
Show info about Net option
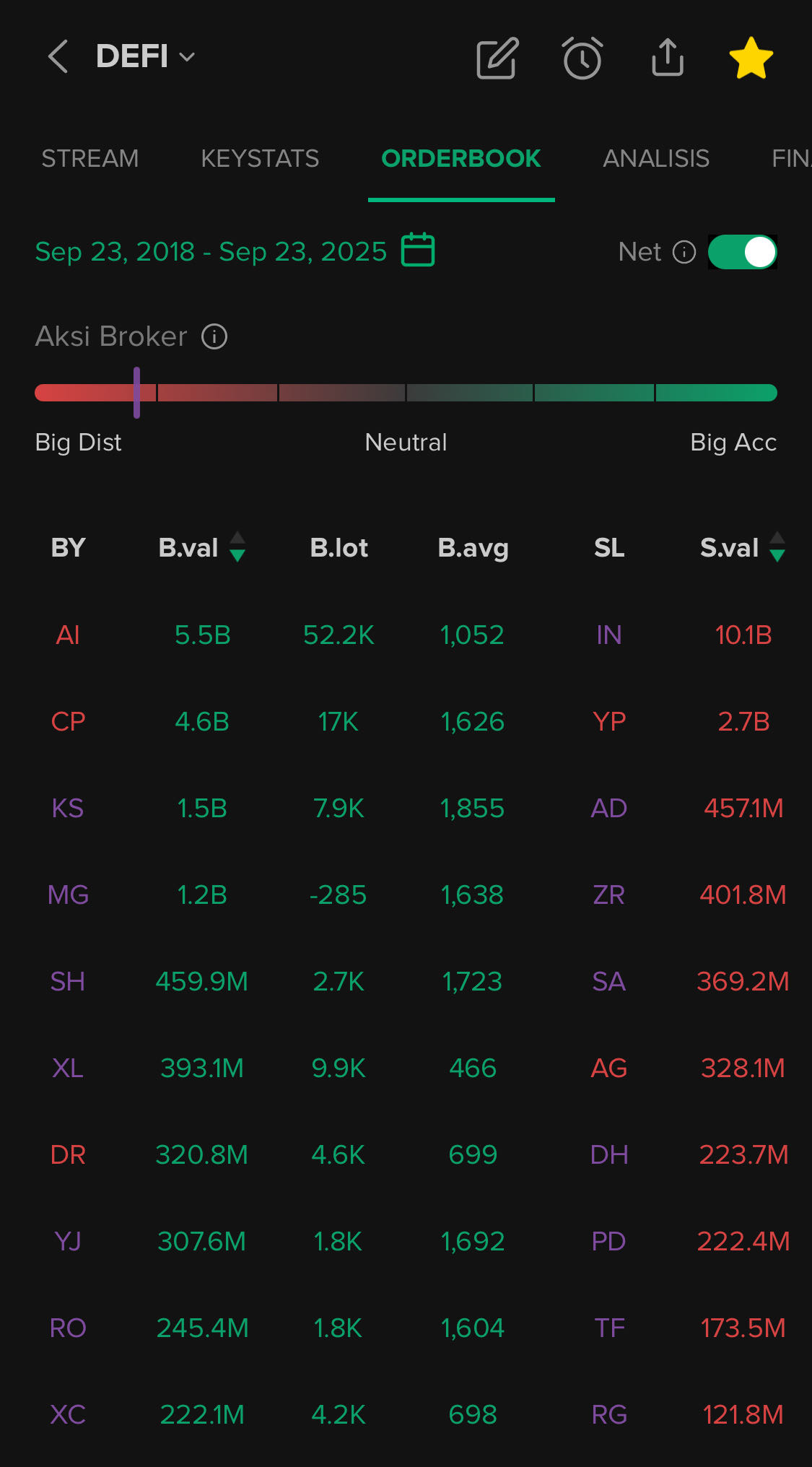[x=684, y=252]
